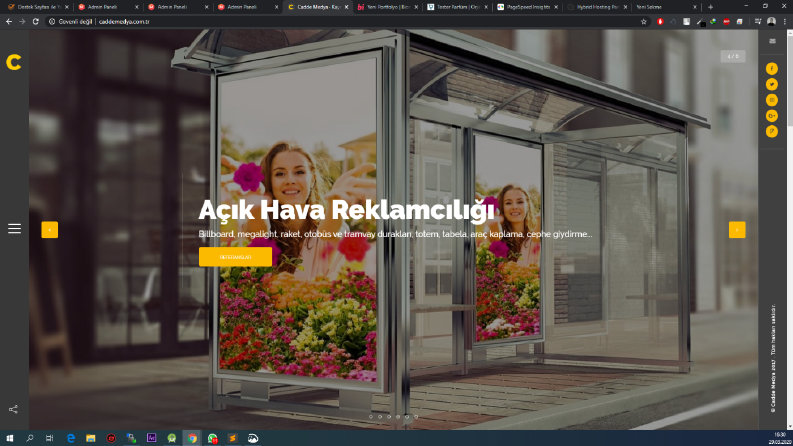Viewport: 793px width, 446px height.
Task: Open a new browser tab
Action: pyautogui.click(x=711, y=7)
